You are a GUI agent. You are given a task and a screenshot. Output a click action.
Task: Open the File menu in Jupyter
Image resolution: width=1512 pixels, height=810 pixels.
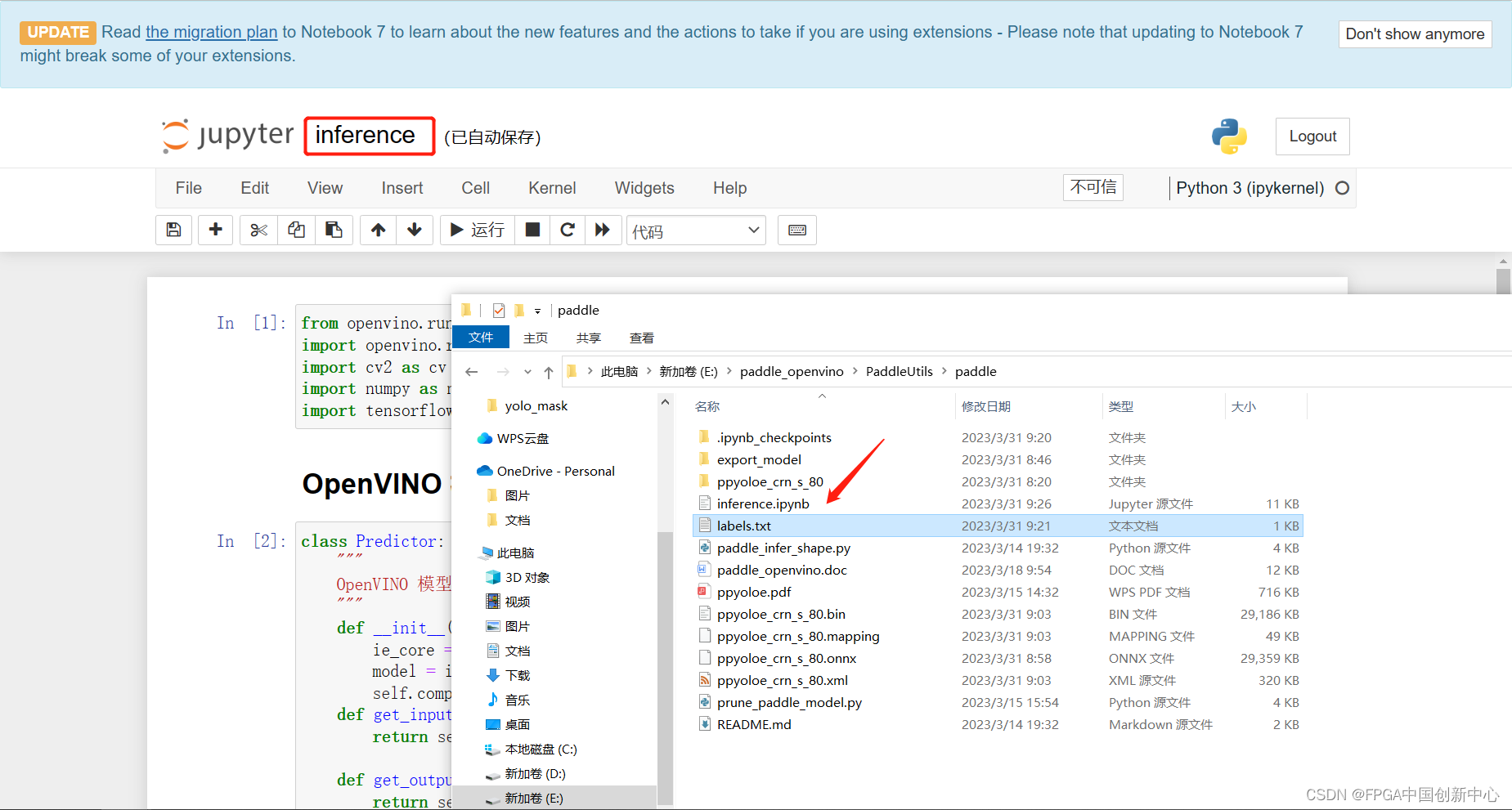(189, 188)
